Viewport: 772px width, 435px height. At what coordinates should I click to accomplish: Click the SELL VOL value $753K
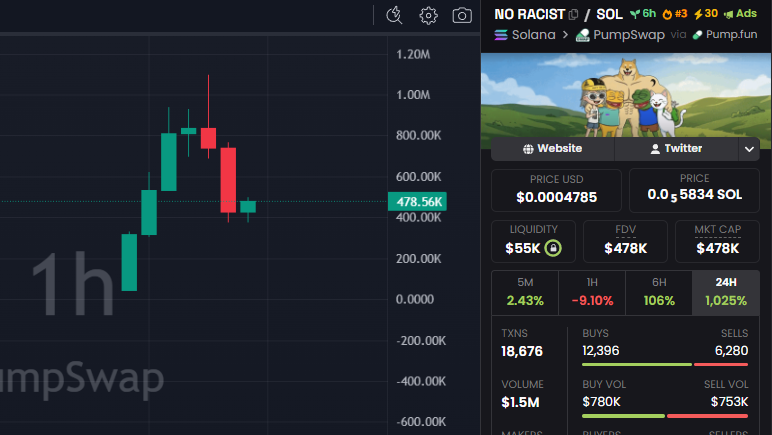(x=729, y=402)
